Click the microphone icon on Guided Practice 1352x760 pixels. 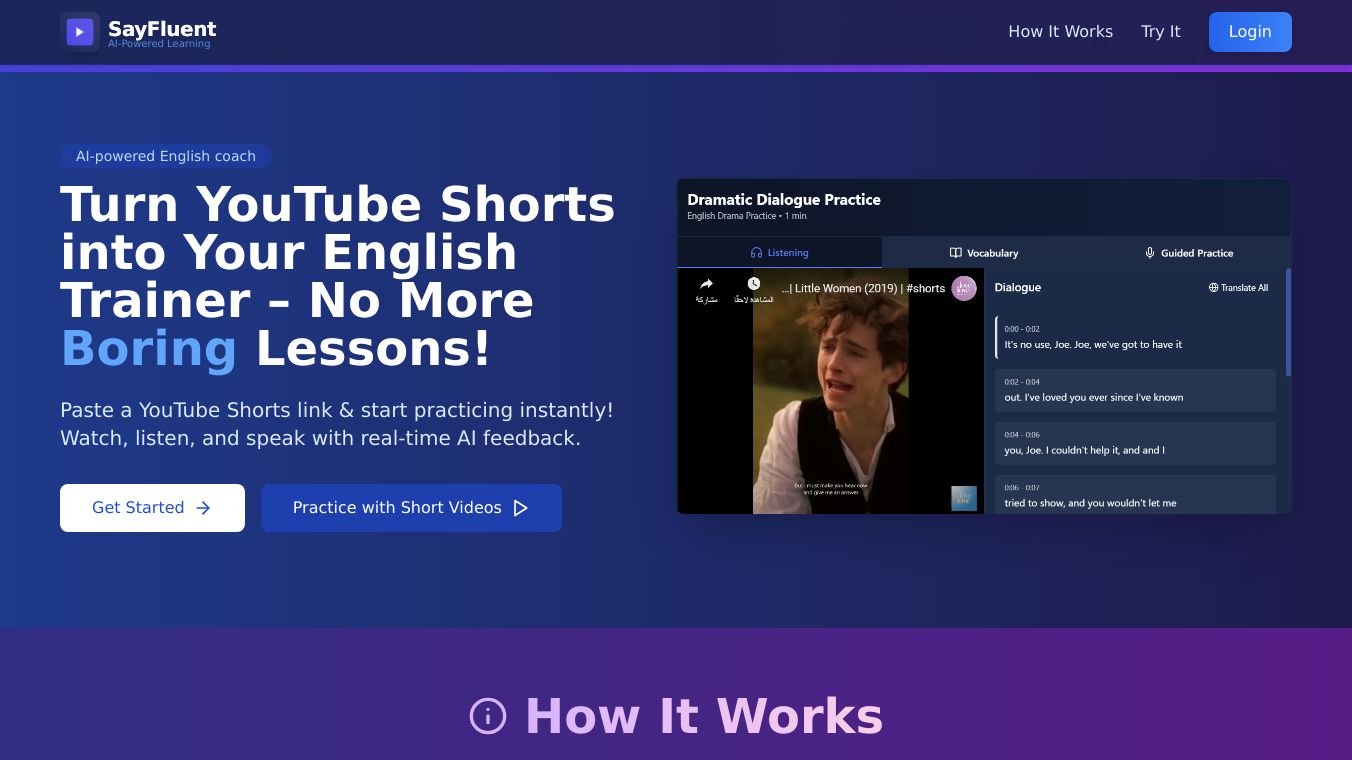[x=1150, y=253]
